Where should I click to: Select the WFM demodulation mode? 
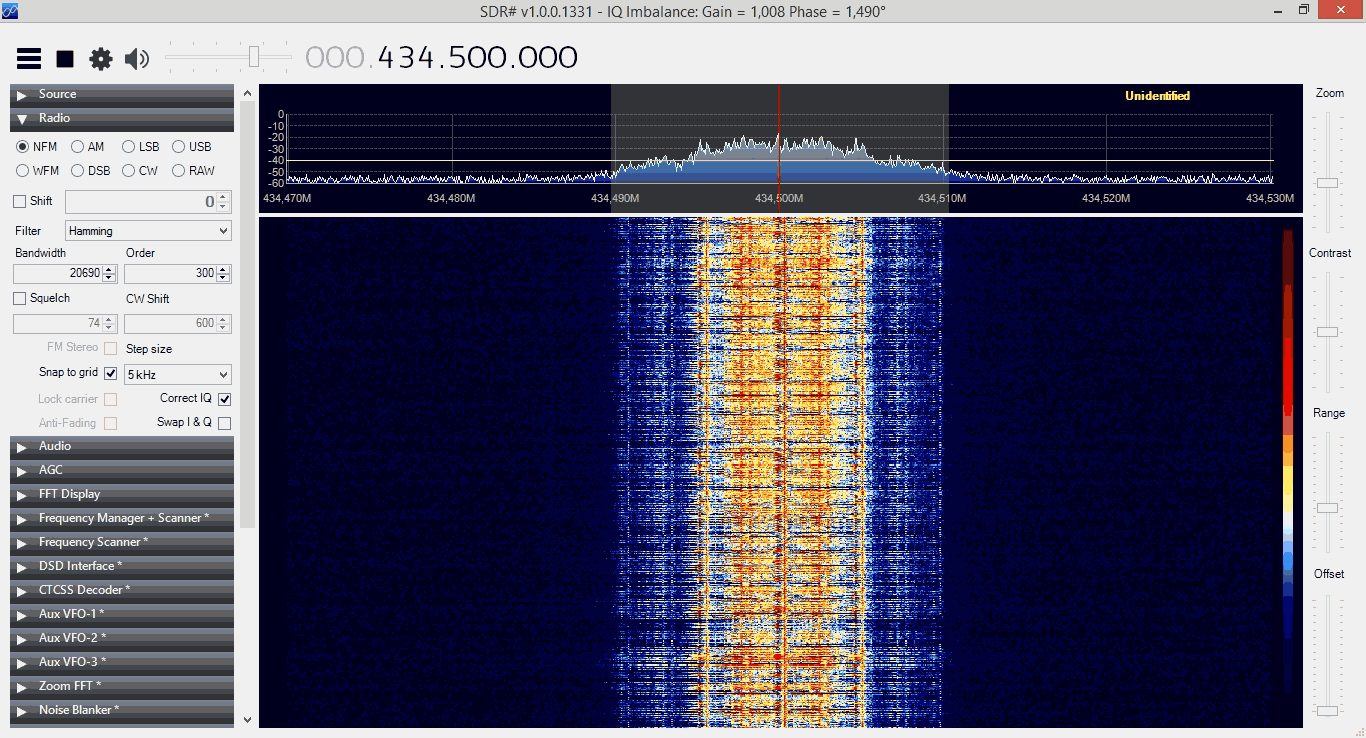point(23,171)
